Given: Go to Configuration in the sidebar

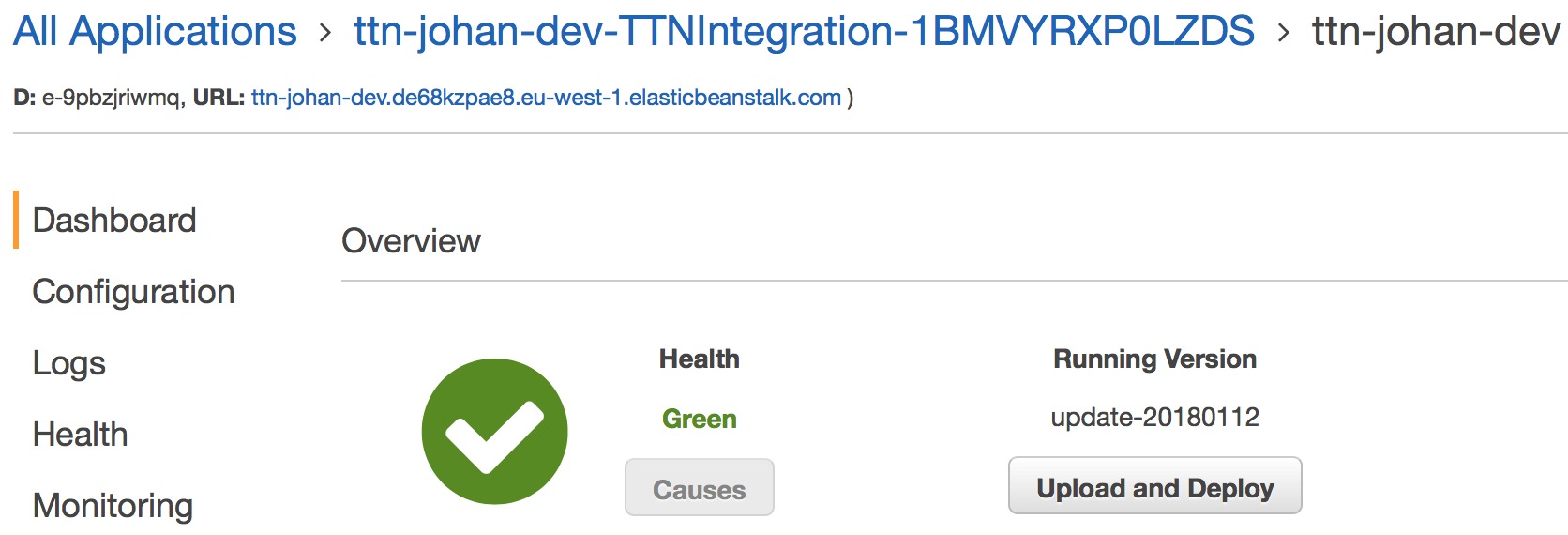Looking at the screenshot, I should [133, 292].
